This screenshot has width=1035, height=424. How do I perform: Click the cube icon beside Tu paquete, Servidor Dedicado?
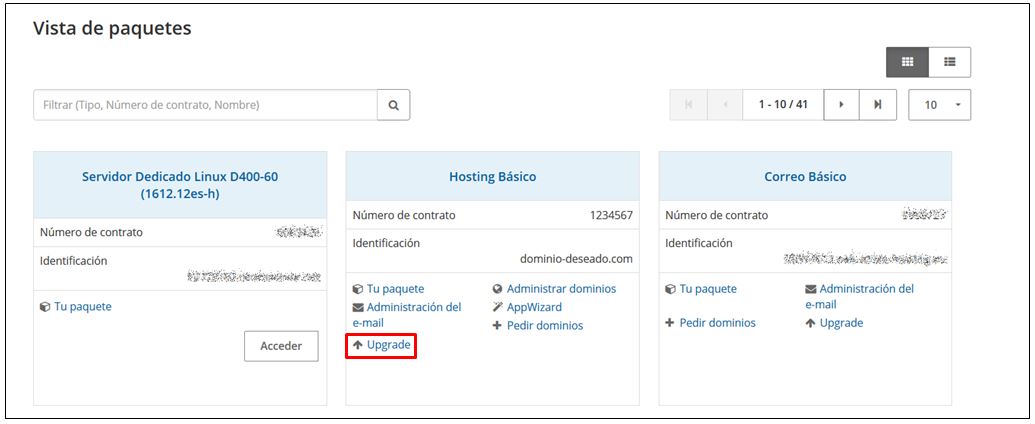pos(45,307)
